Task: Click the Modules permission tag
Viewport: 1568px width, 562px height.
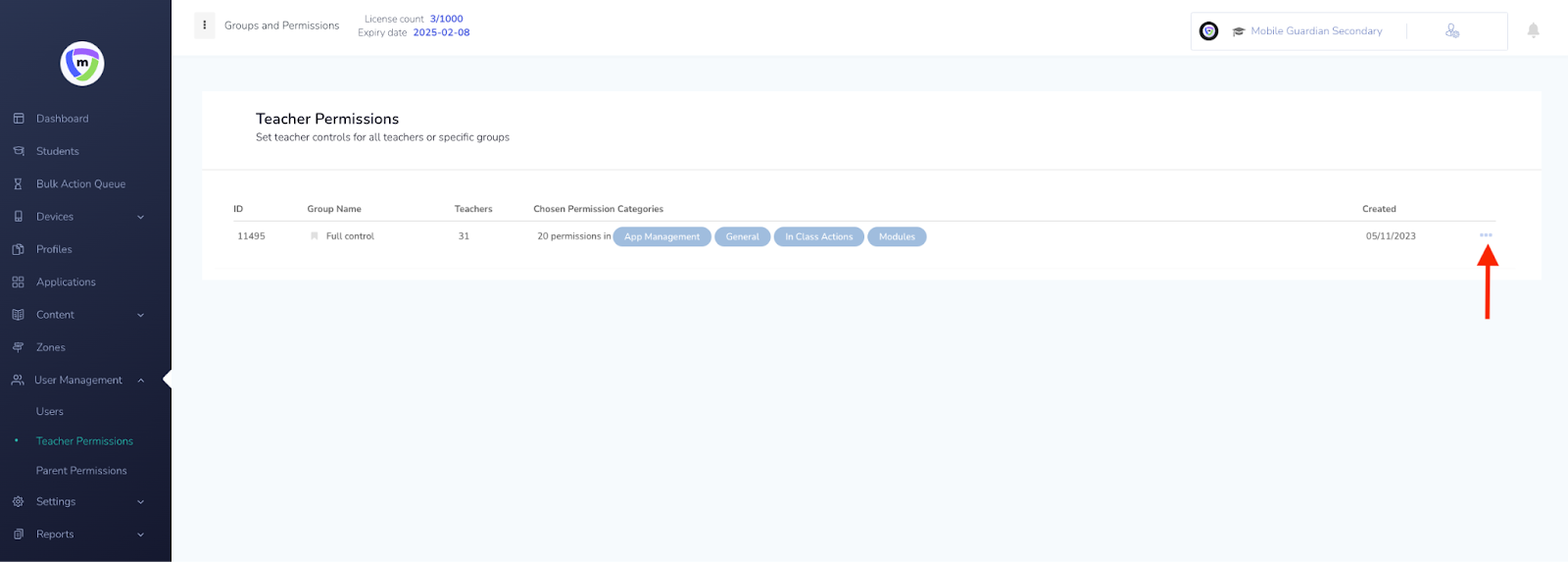Action: [897, 236]
